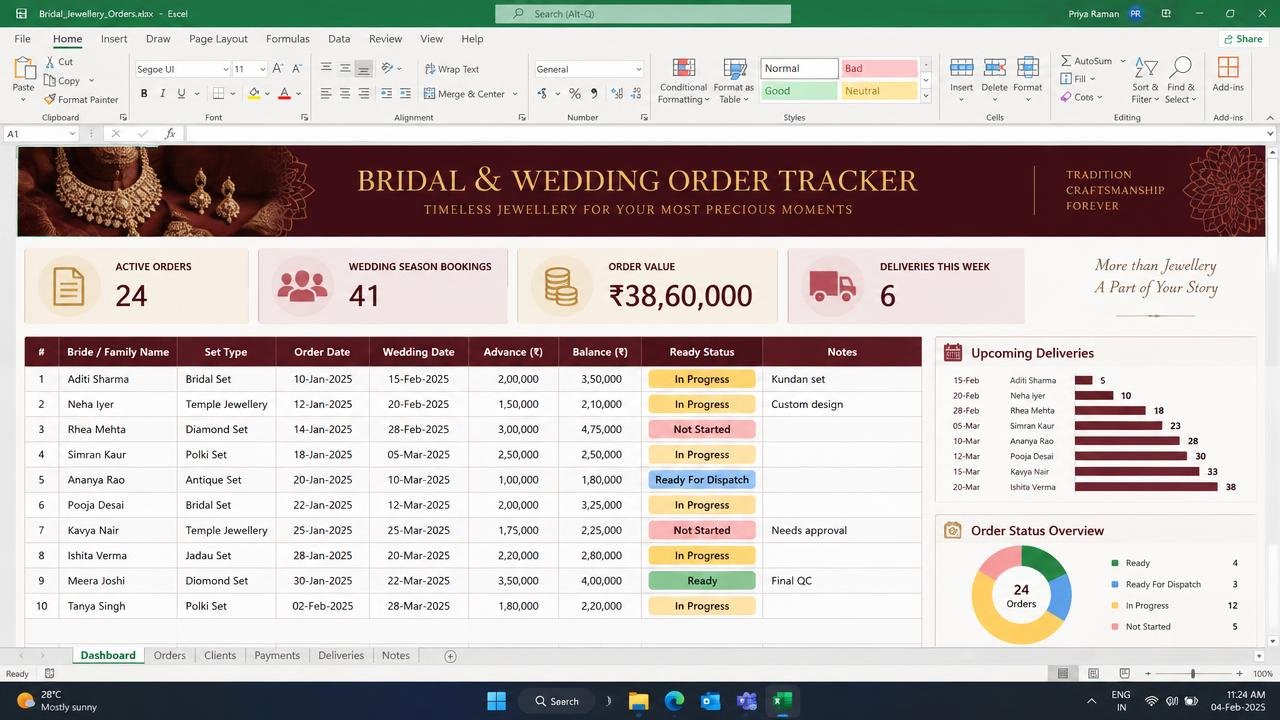Open the Formulas ribbon tab

[x=287, y=39]
